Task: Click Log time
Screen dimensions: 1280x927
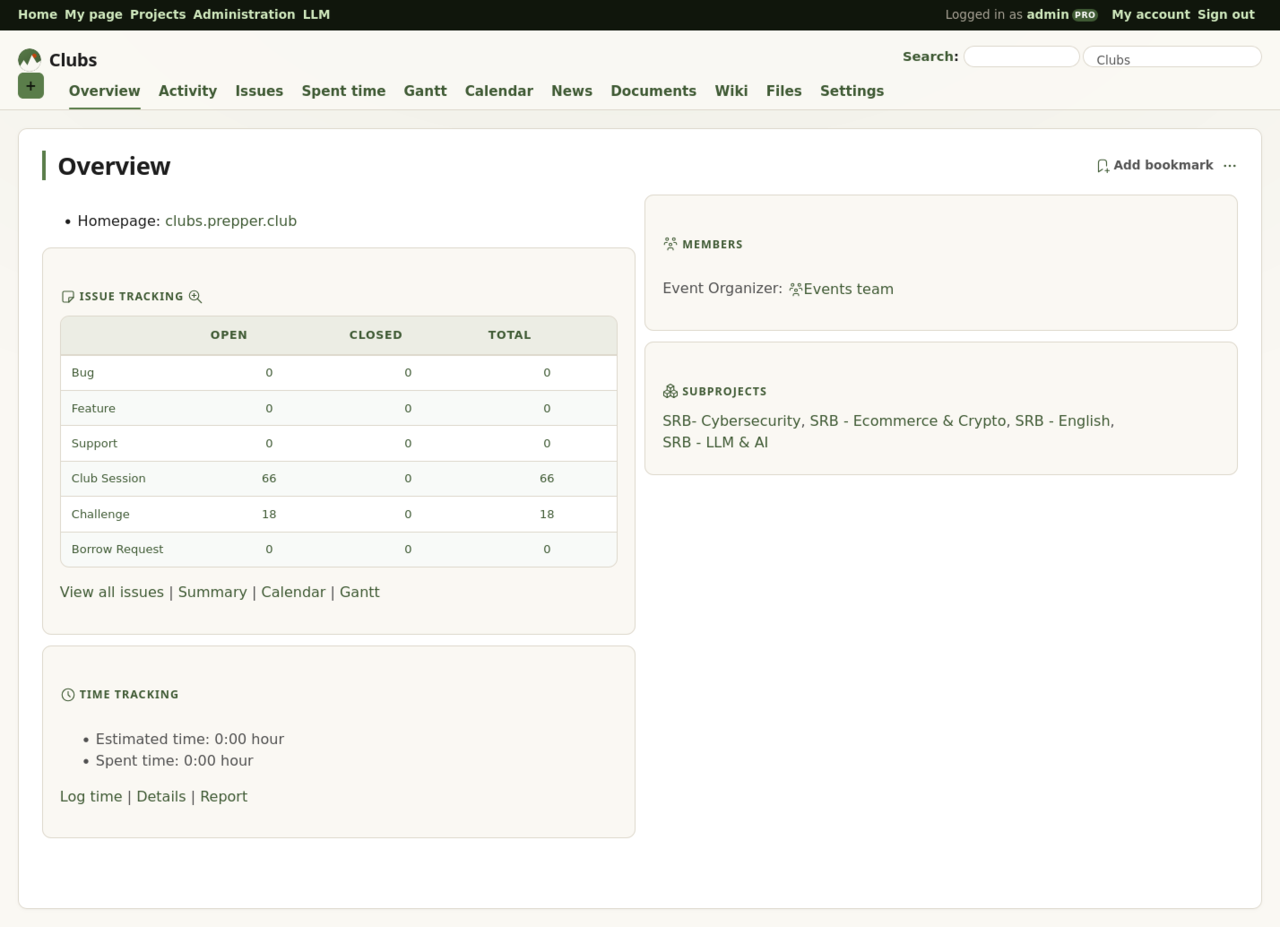Action: (x=91, y=796)
